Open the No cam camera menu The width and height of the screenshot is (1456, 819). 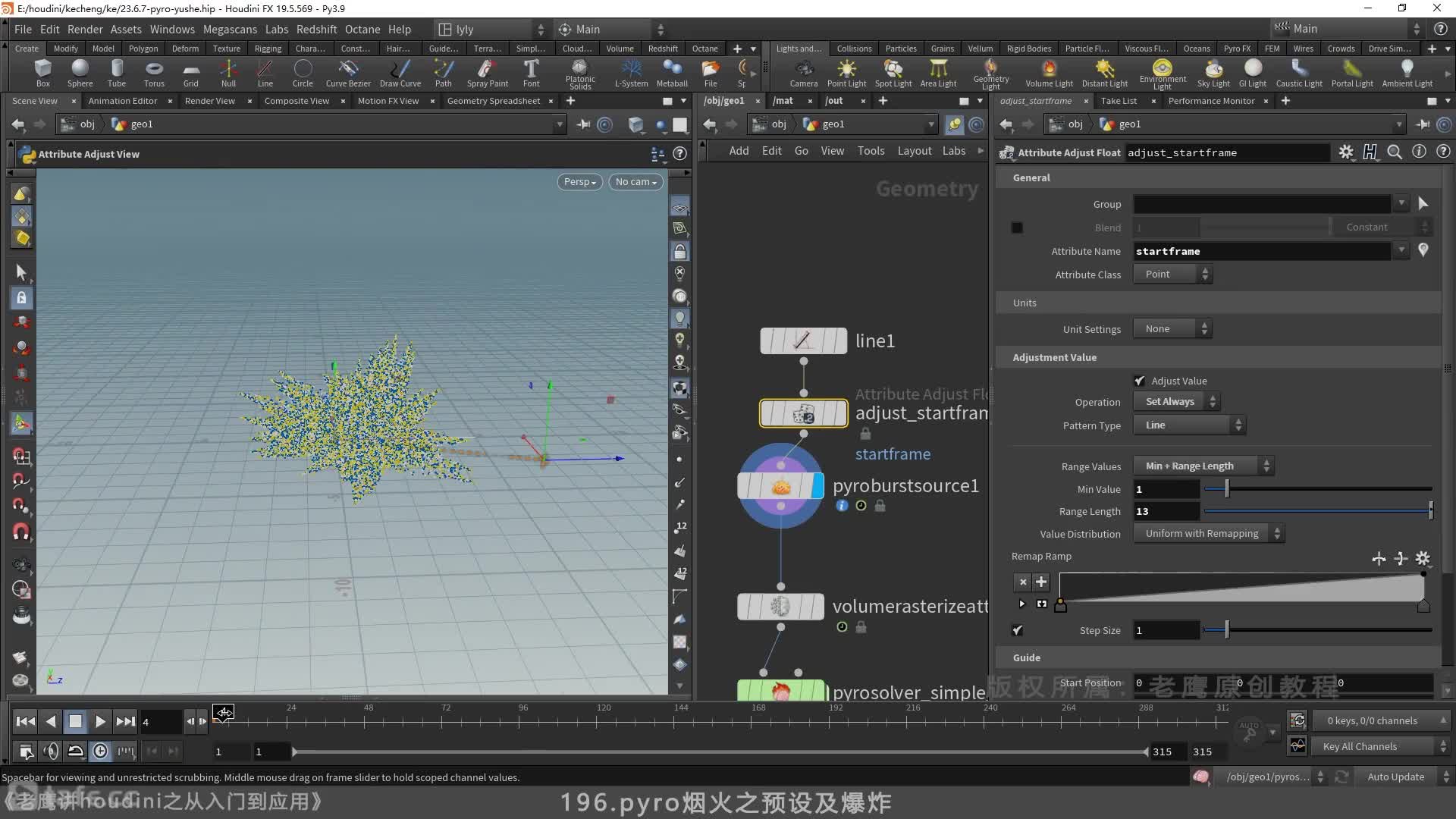pyautogui.click(x=635, y=182)
